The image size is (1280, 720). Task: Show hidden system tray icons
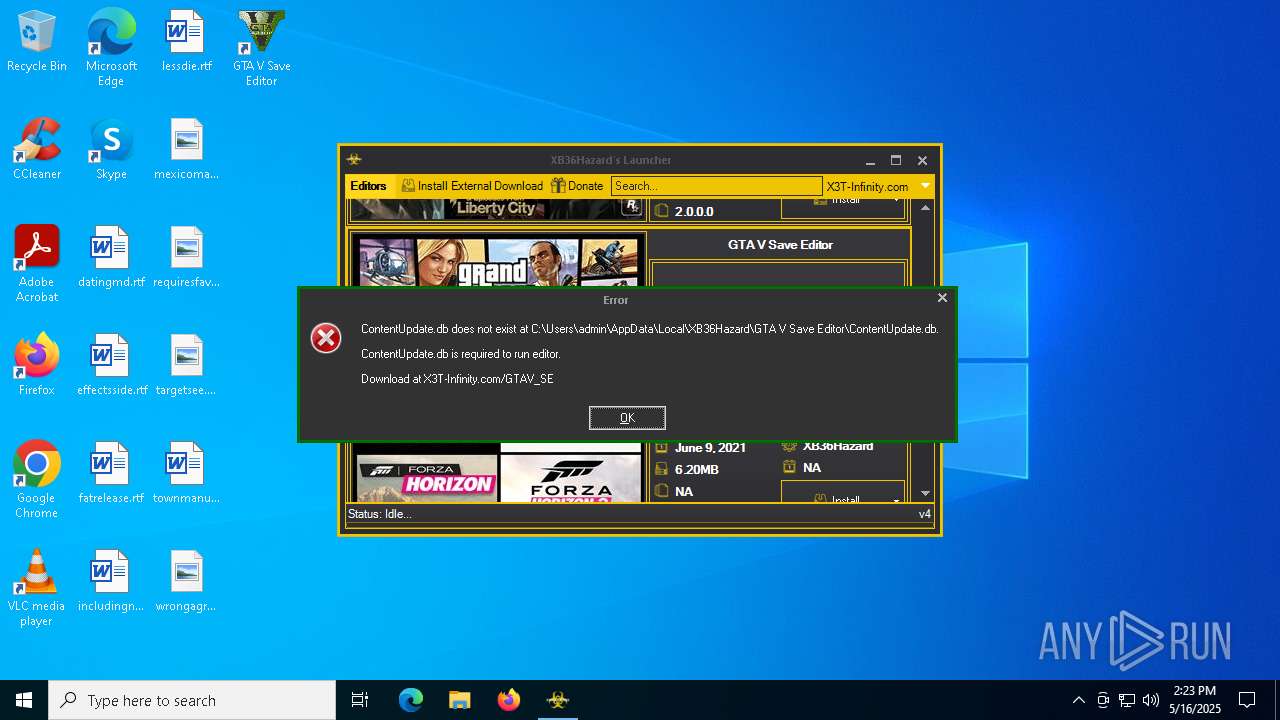pyautogui.click(x=1078, y=700)
